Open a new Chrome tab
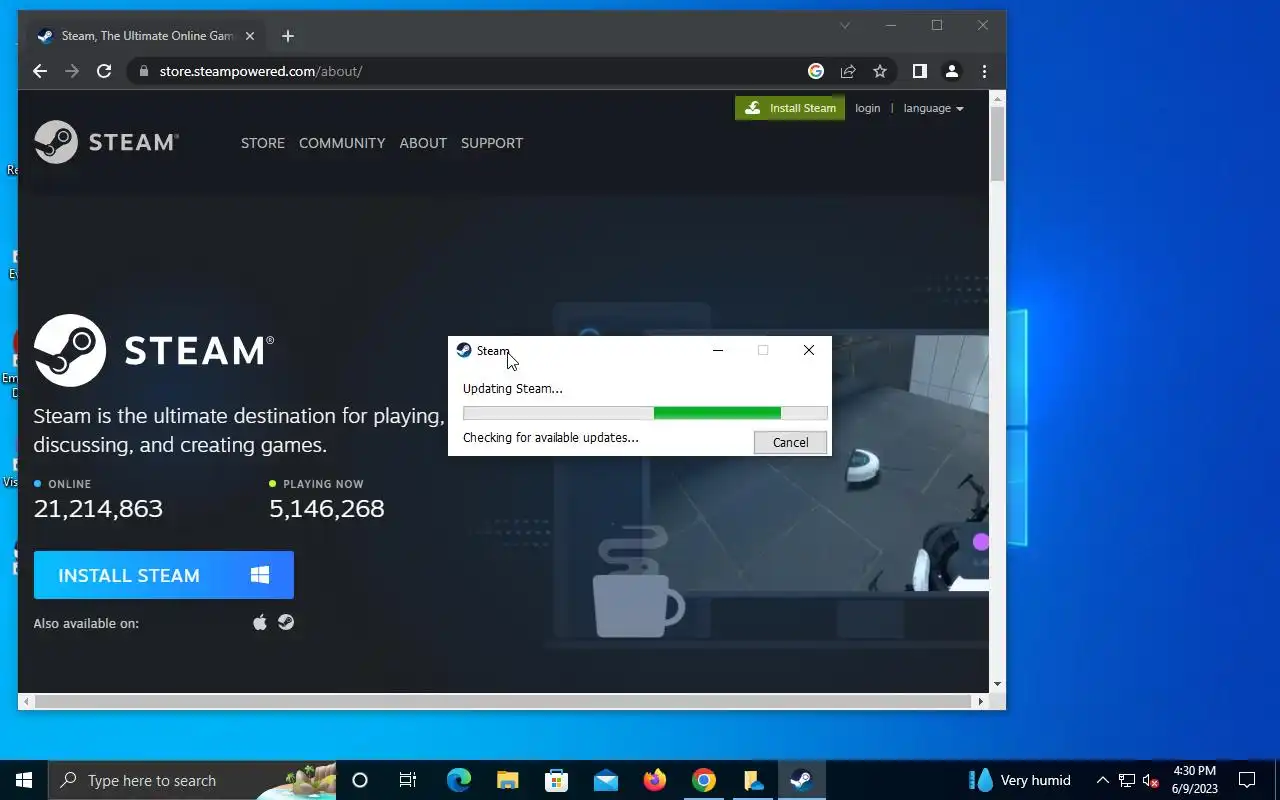This screenshot has width=1280, height=800. coord(288,36)
